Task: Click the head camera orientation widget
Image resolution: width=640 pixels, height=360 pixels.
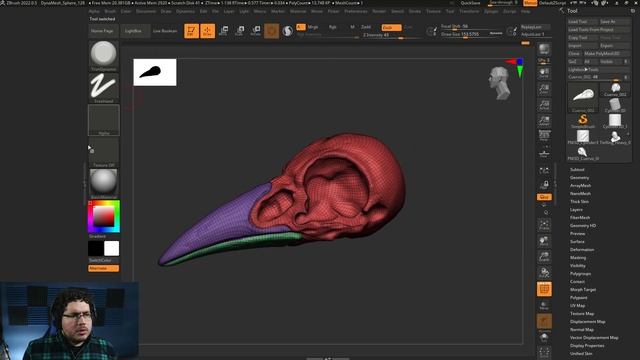Action: pyautogui.click(x=500, y=83)
